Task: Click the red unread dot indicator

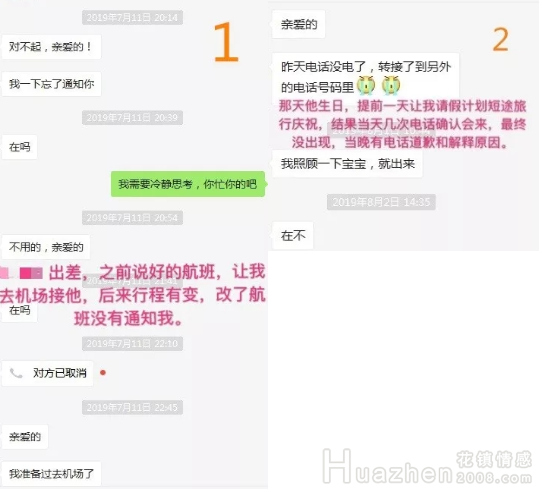Action: (103, 373)
